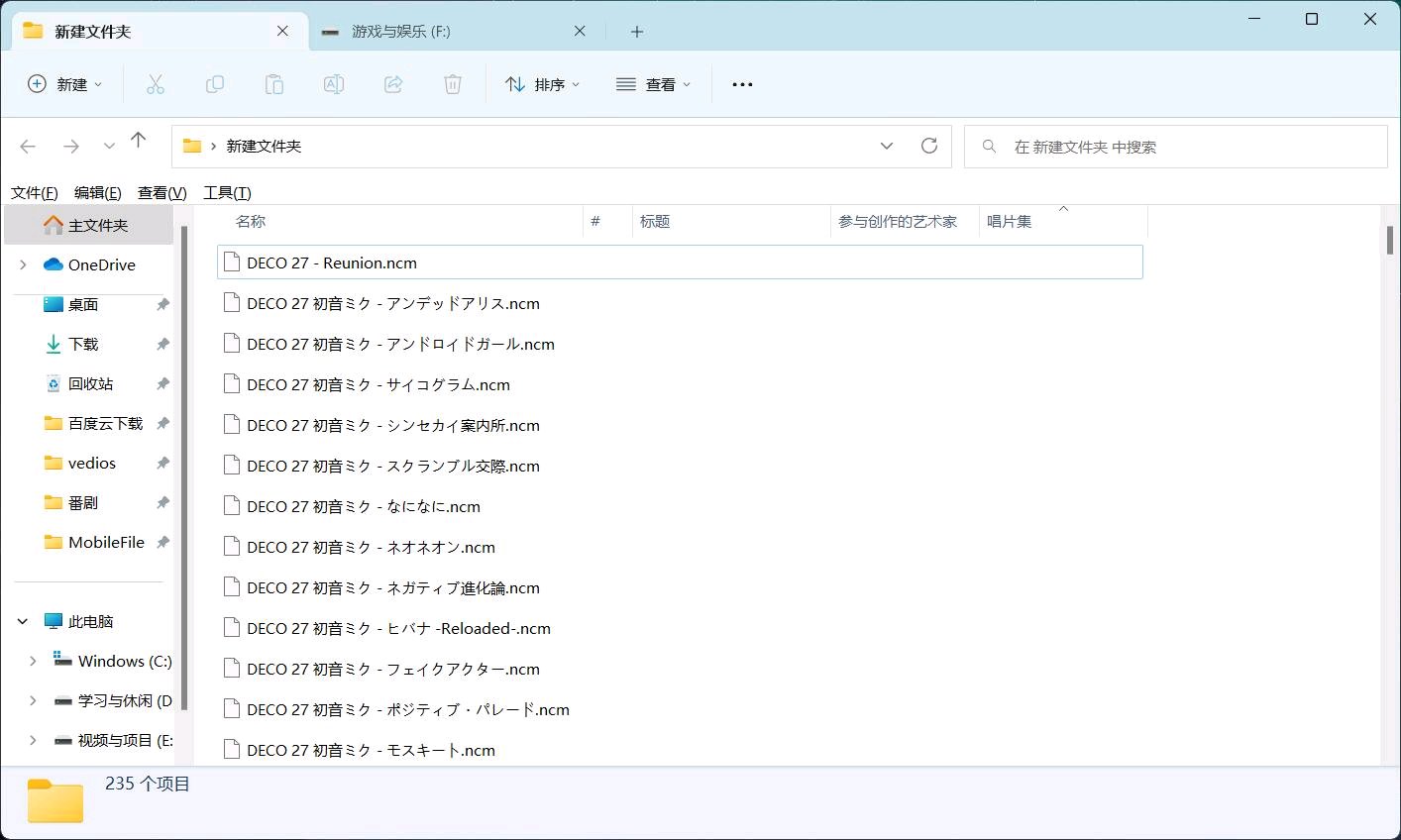Close the 新建文件夹 tab
Viewport: 1401px width, 840px height.
tap(282, 31)
